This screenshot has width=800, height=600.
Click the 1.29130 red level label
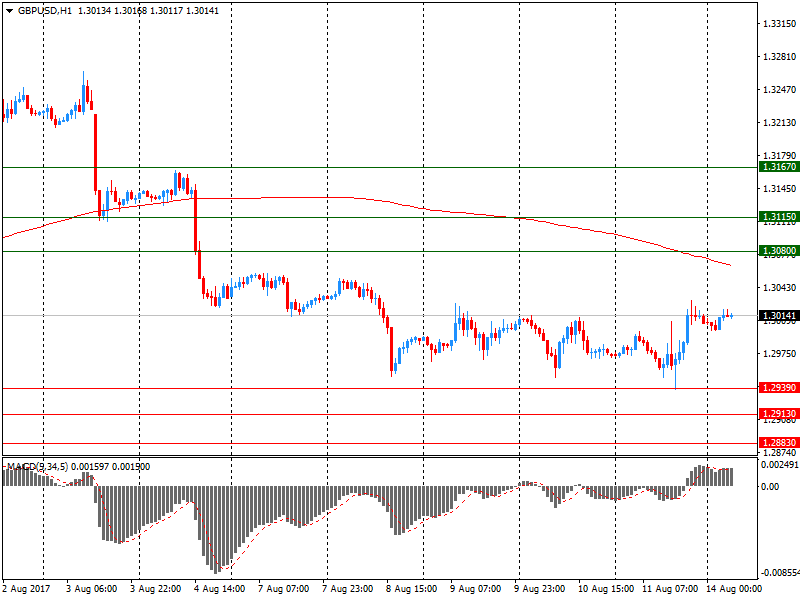(779, 414)
